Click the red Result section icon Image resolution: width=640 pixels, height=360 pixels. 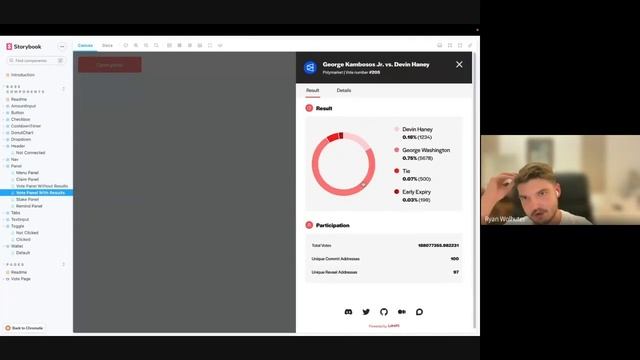[309, 108]
